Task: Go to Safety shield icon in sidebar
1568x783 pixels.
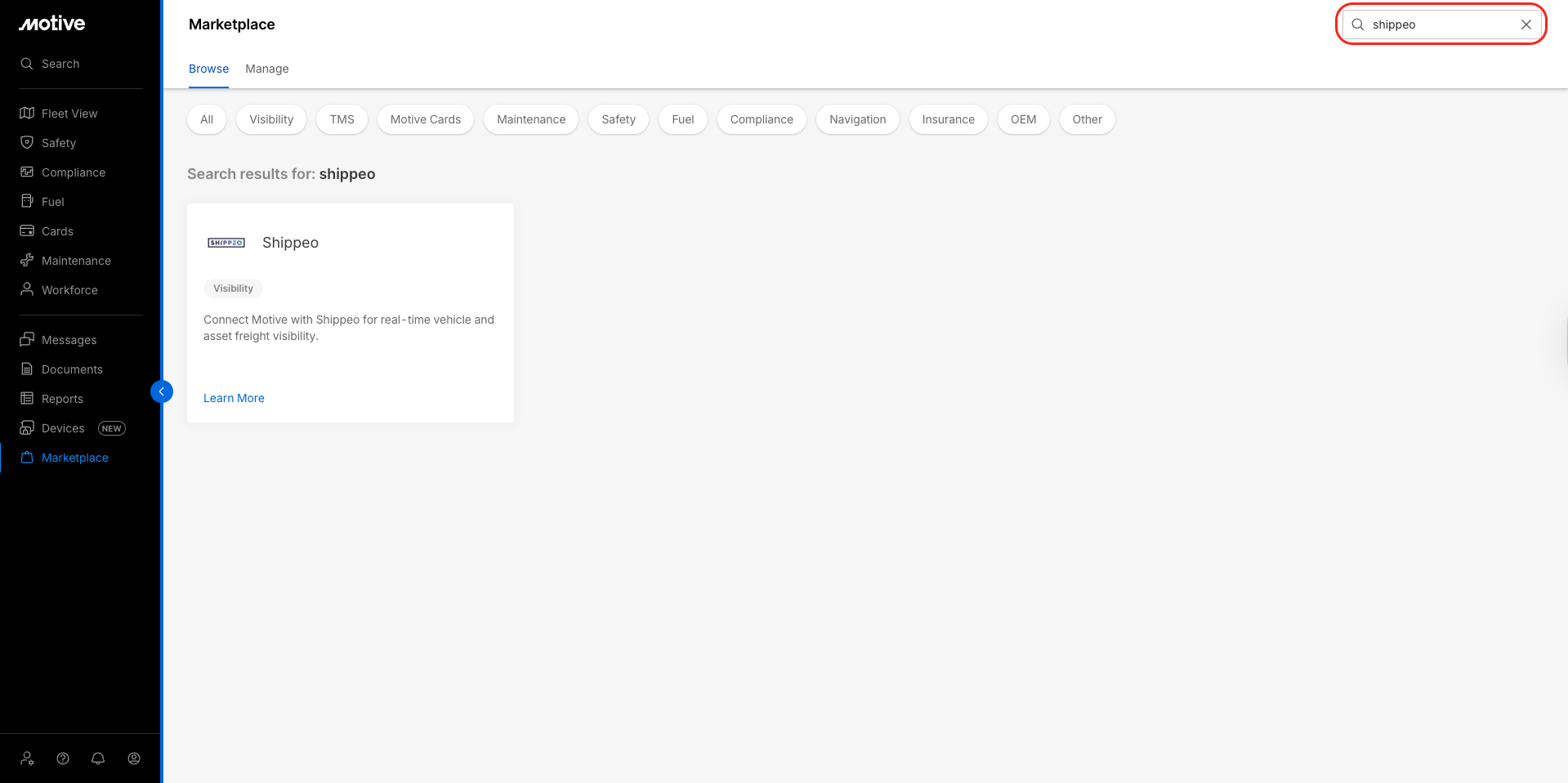Action: 27,142
